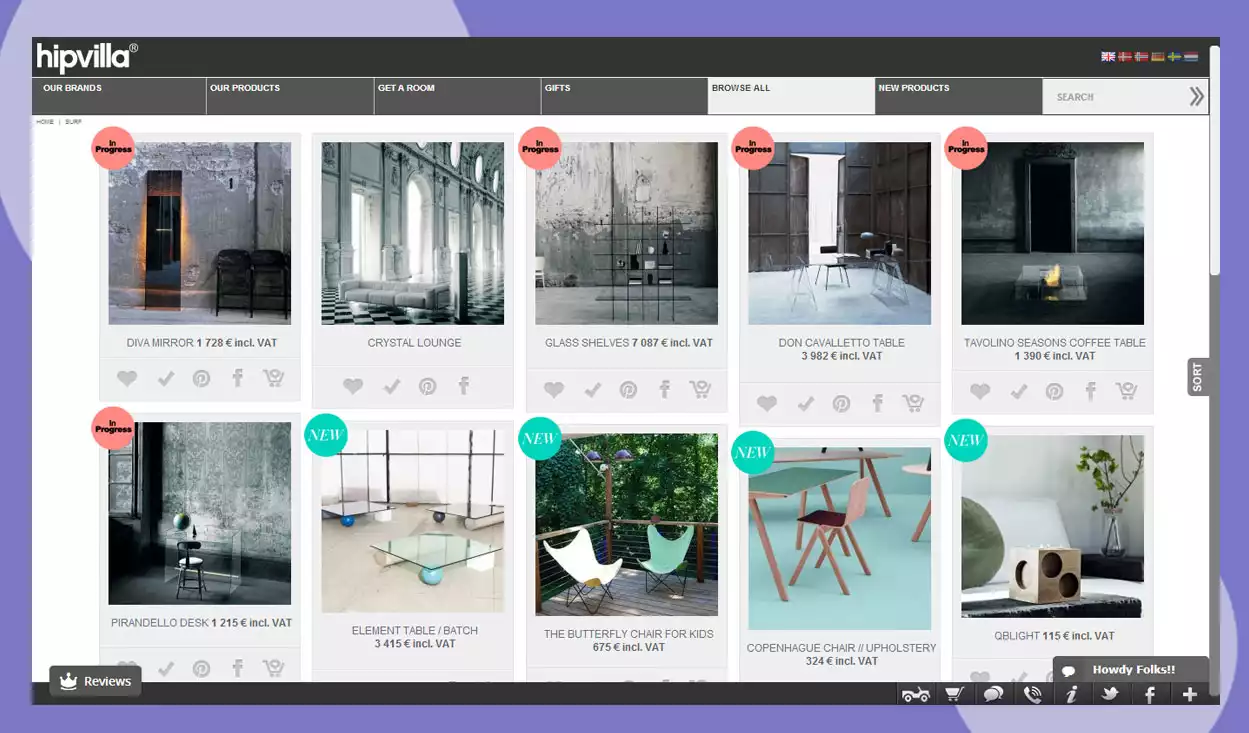Screen dimensions: 1249x733
Task: Mark Diva Mirror with check icon
Action: click(165, 378)
